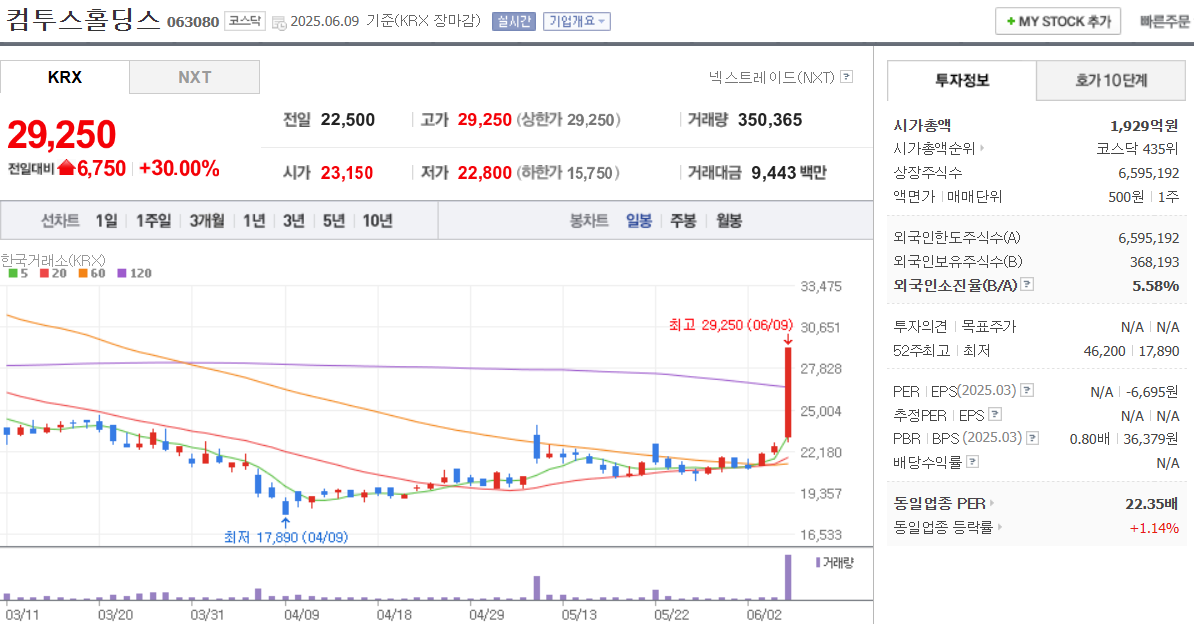Click the current price 29,250
The height and width of the screenshot is (624, 1194).
(61, 134)
